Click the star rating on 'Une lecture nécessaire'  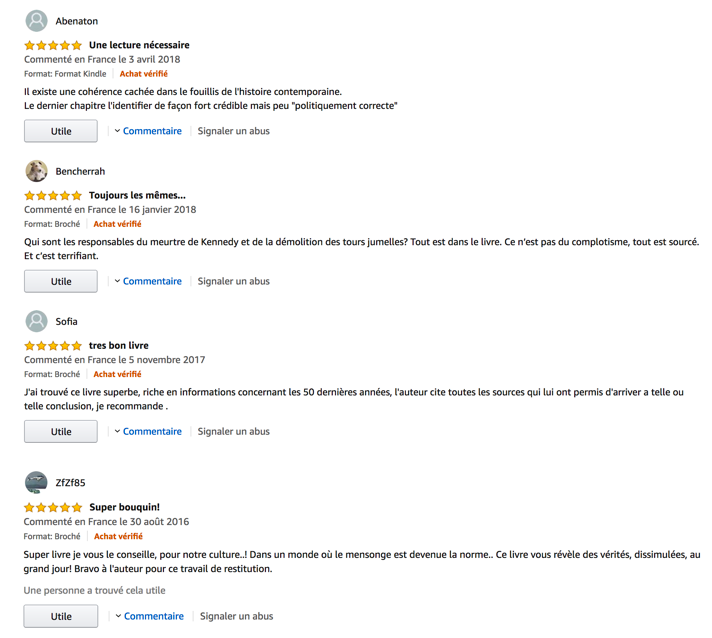53,45
